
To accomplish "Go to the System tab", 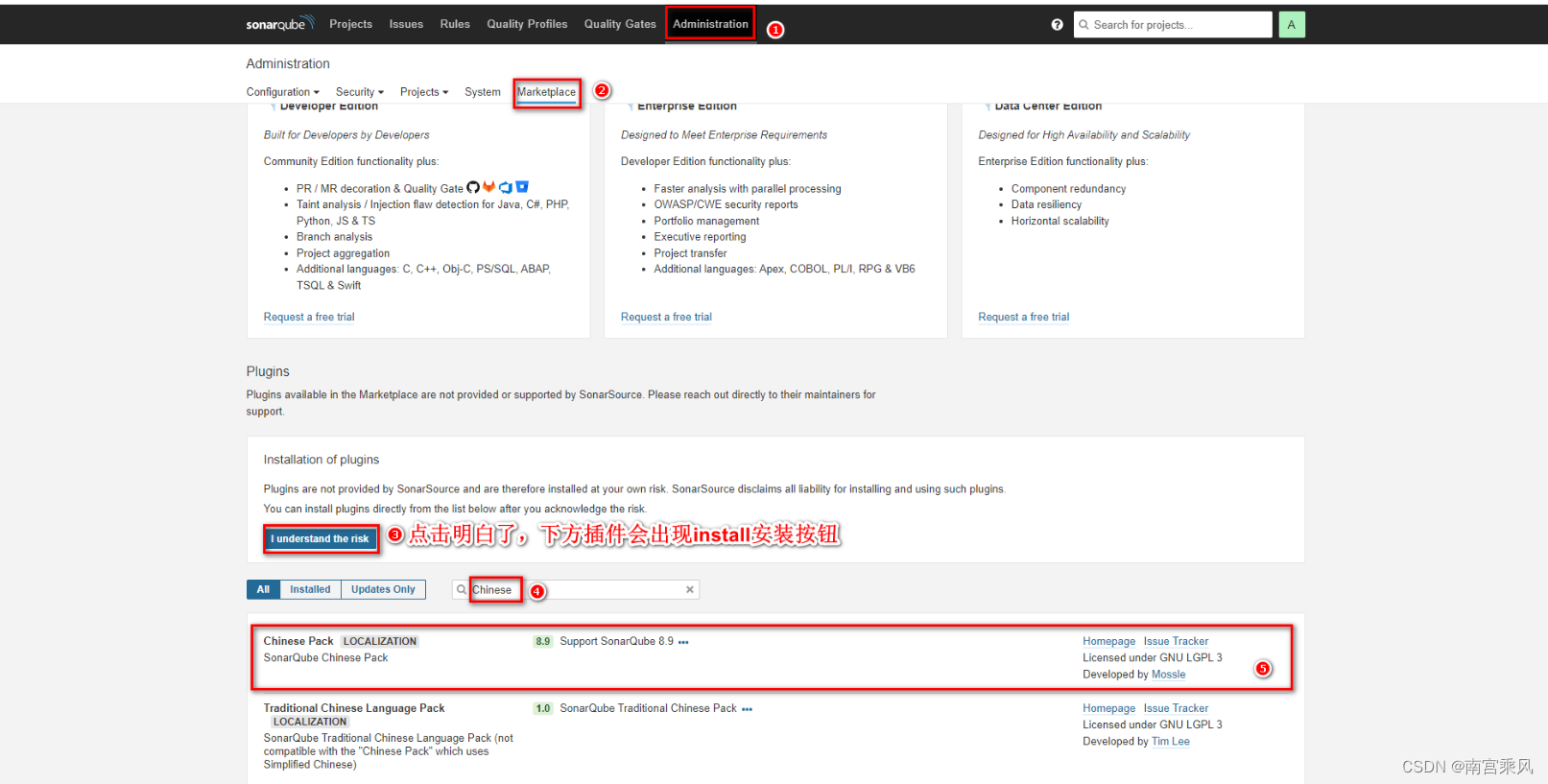I will [483, 92].
